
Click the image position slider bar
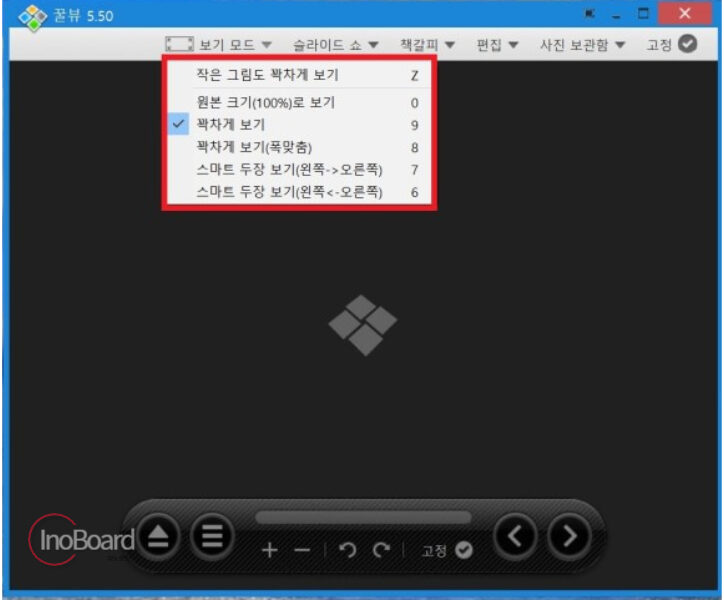(363, 517)
